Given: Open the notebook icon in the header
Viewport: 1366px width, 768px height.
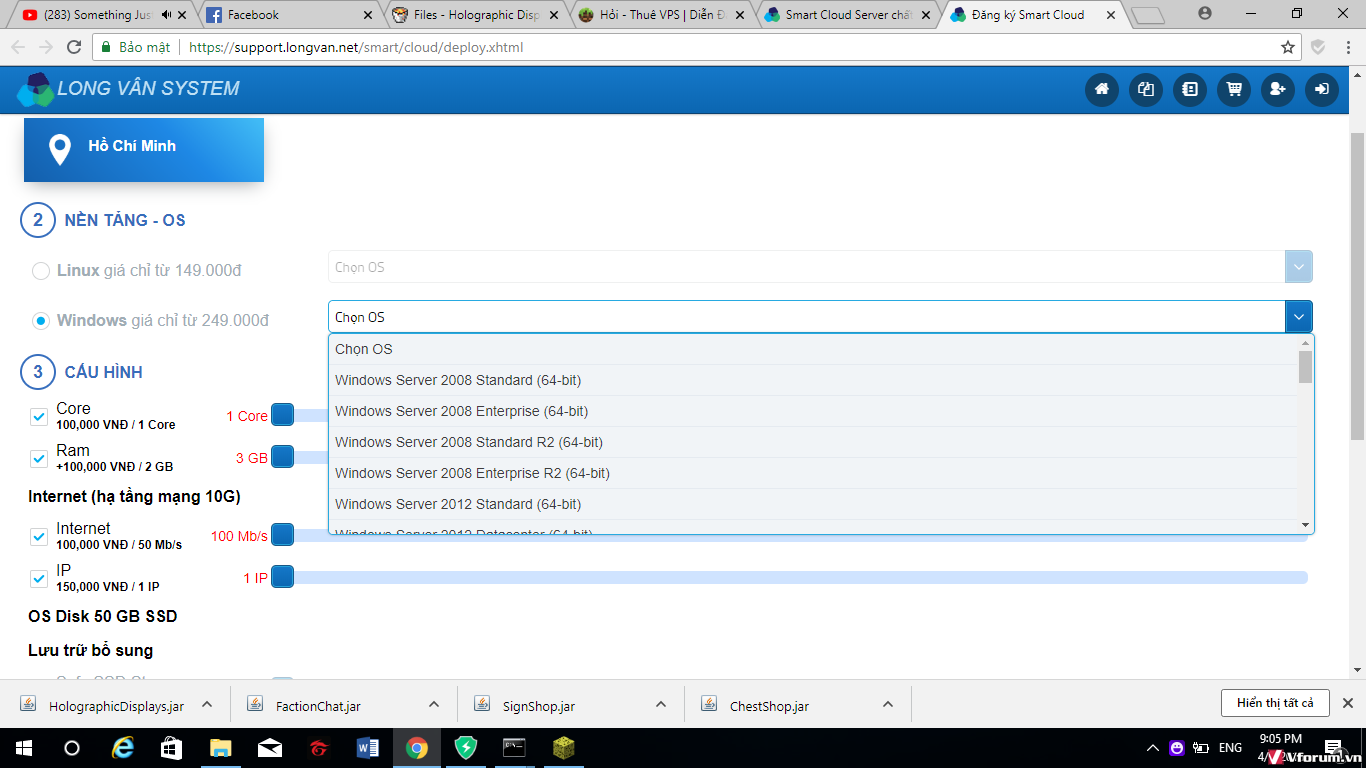Looking at the screenshot, I should [1190, 89].
